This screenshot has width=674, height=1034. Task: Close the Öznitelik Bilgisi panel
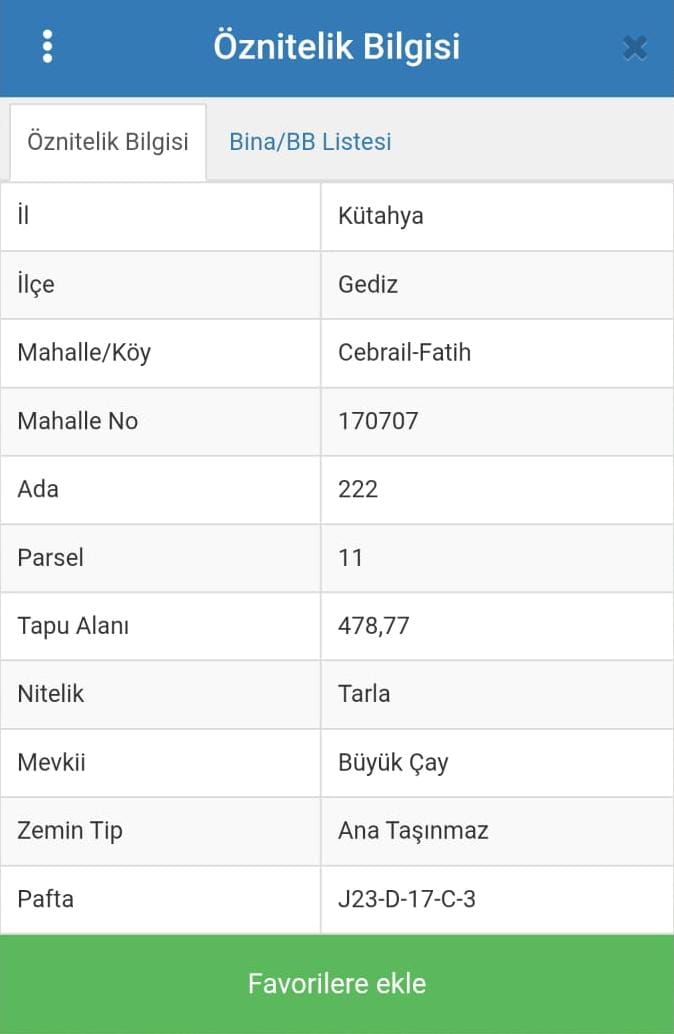tap(634, 47)
